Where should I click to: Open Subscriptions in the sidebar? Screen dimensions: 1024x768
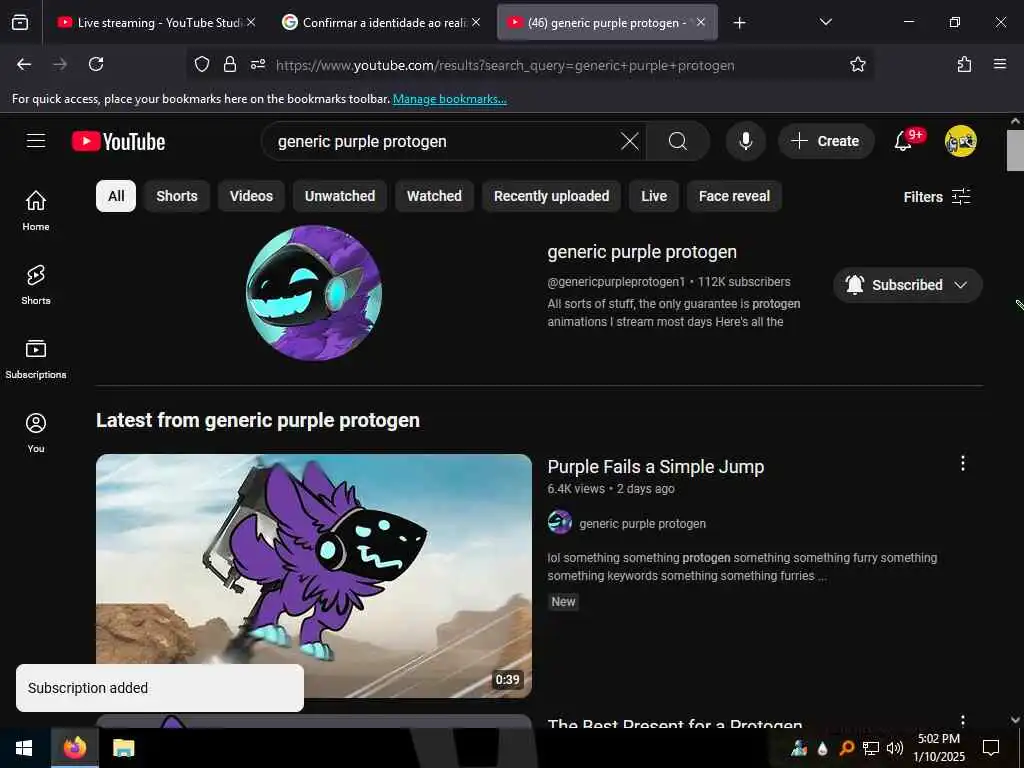(36, 359)
